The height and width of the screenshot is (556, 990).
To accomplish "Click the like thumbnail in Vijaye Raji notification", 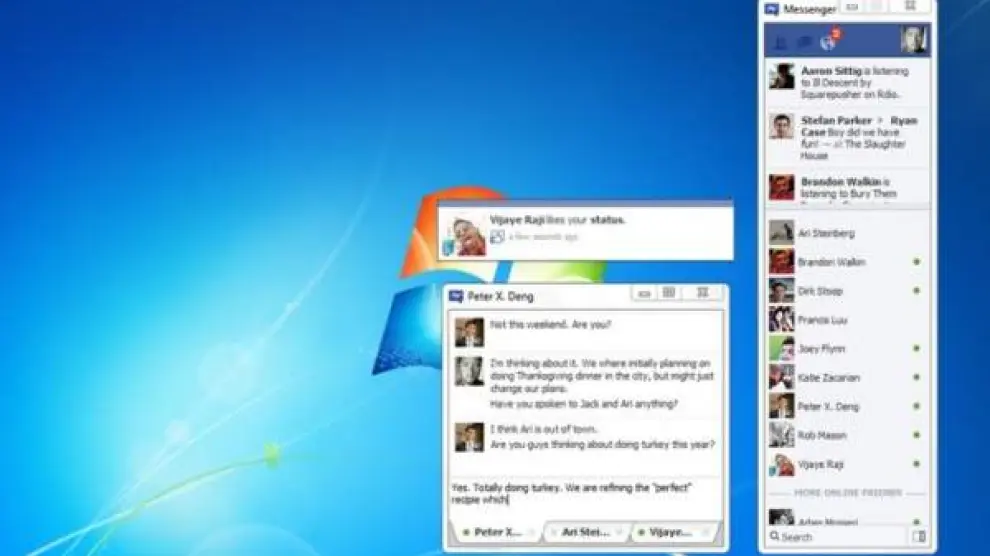I will click(x=496, y=237).
